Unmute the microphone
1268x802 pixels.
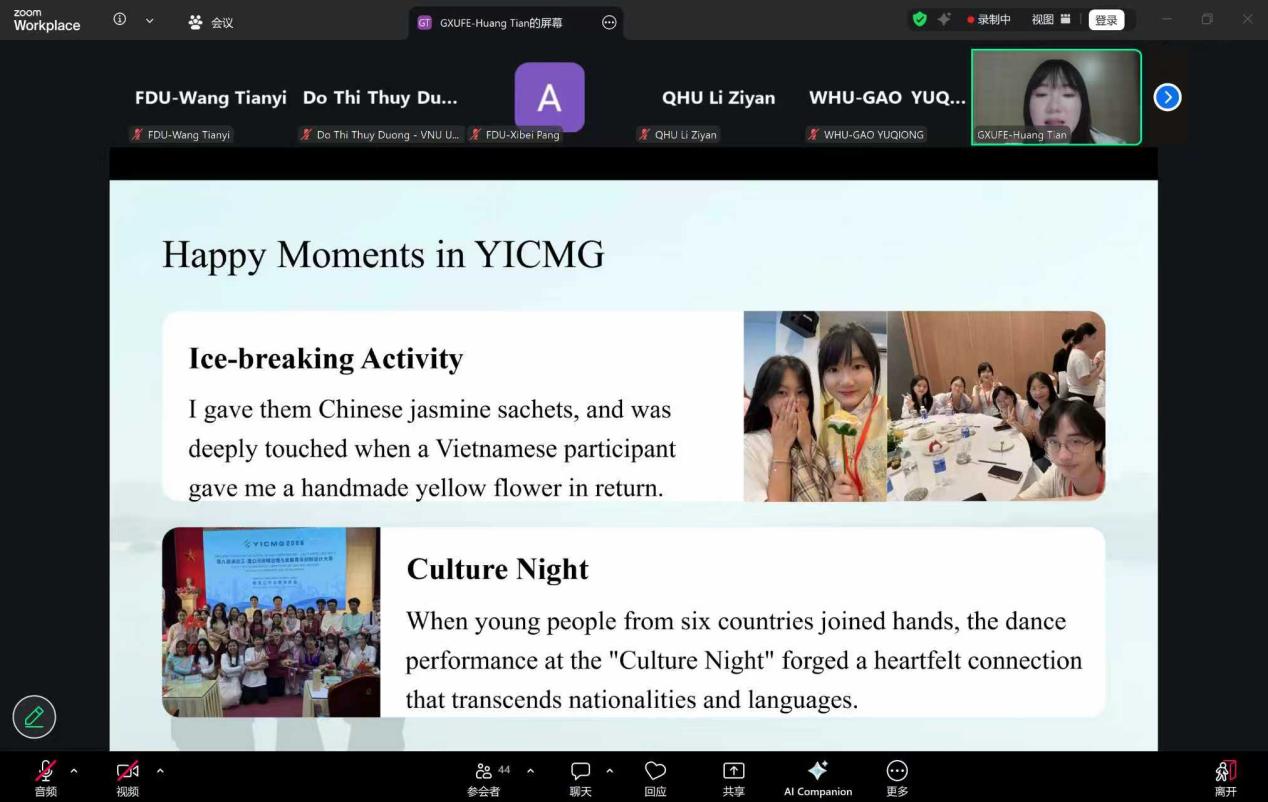point(45,777)
